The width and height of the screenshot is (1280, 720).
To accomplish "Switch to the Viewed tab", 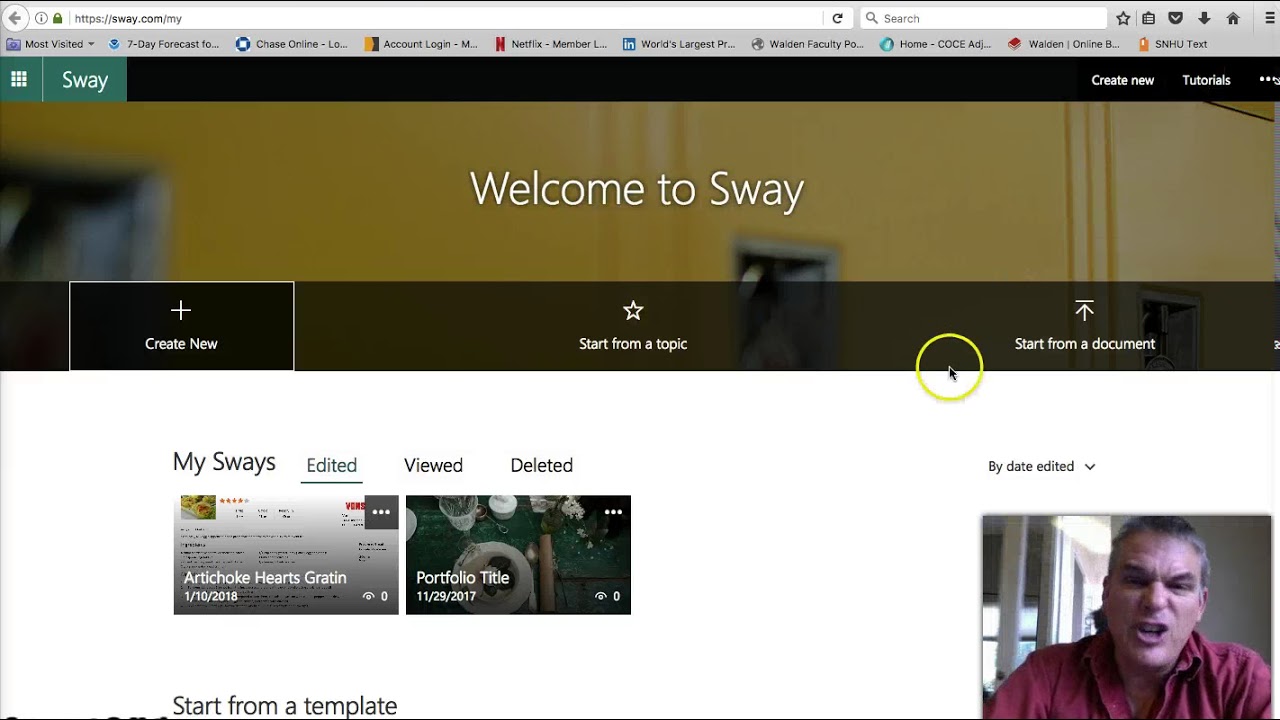I will (433, 466).
